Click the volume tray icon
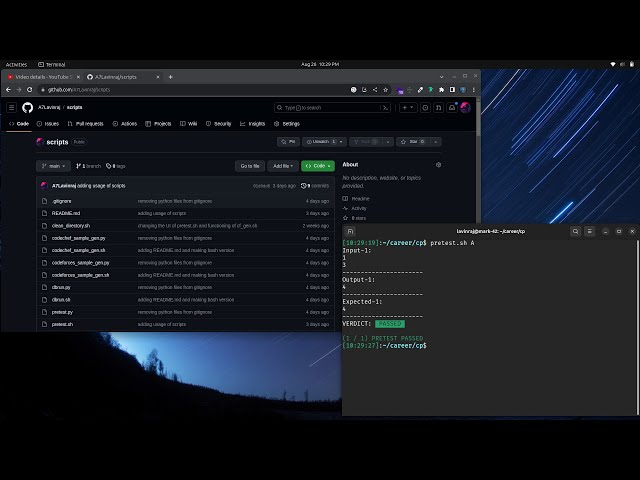The height and width of the screenshot is (480, 640). click(622, 64)
